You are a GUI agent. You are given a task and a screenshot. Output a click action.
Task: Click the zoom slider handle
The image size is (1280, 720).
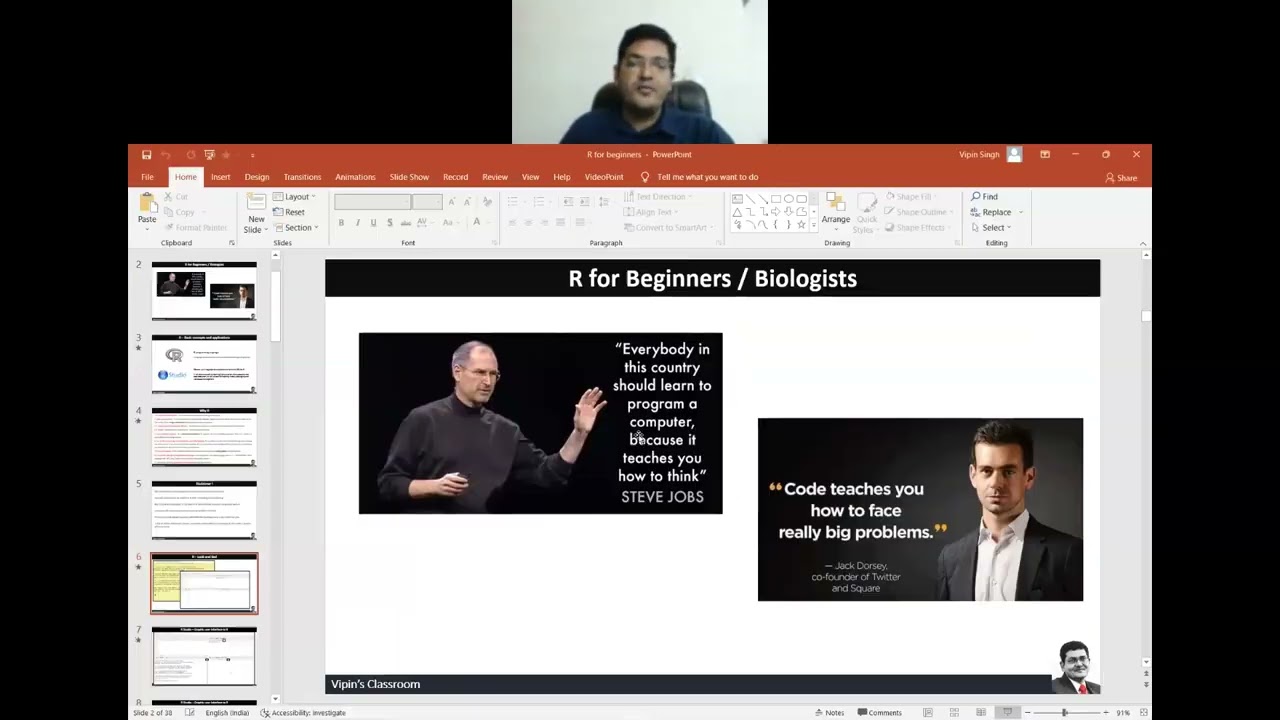1065,712
